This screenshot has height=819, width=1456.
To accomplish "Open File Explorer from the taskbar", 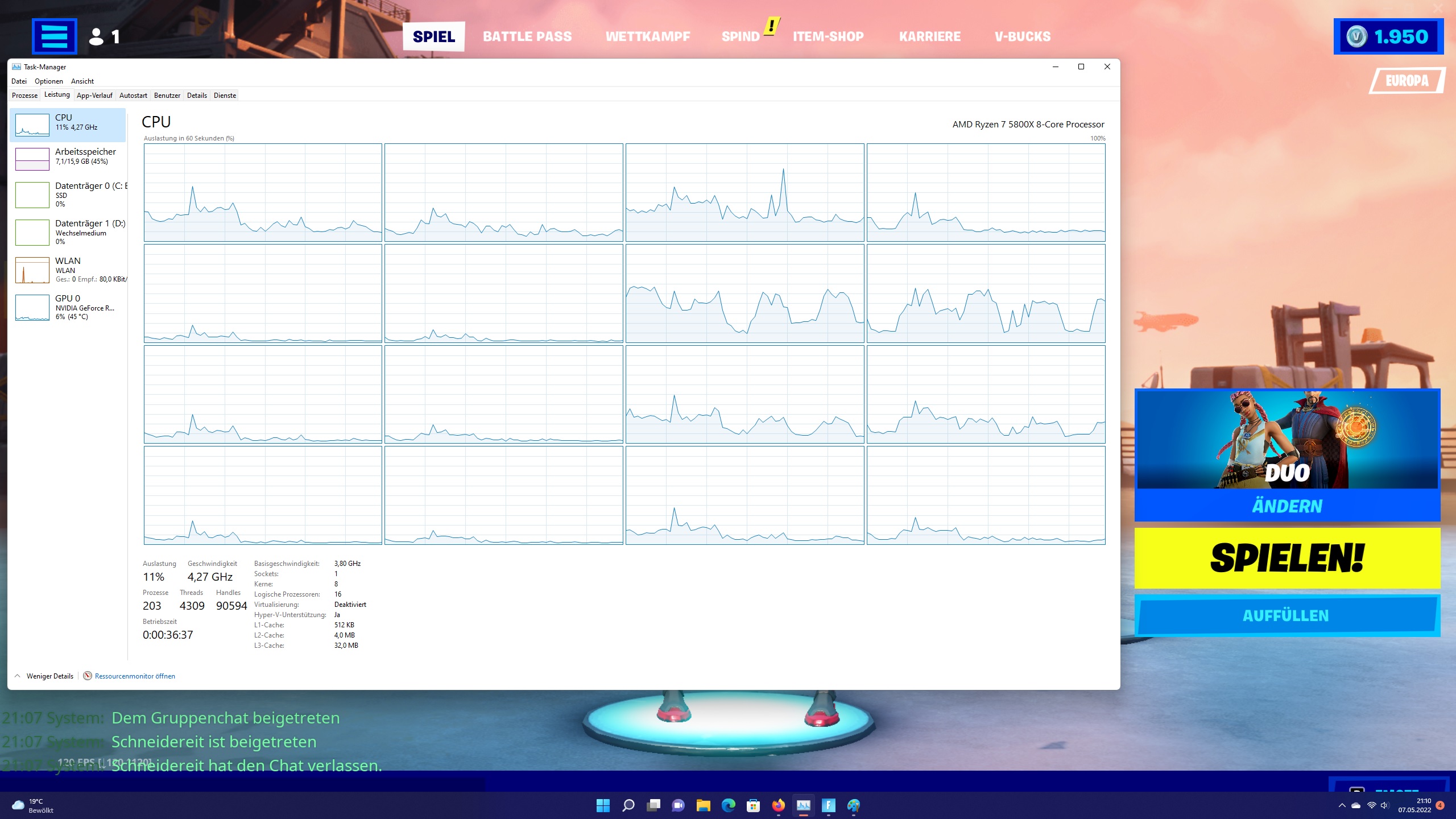I will pos(704,805).
